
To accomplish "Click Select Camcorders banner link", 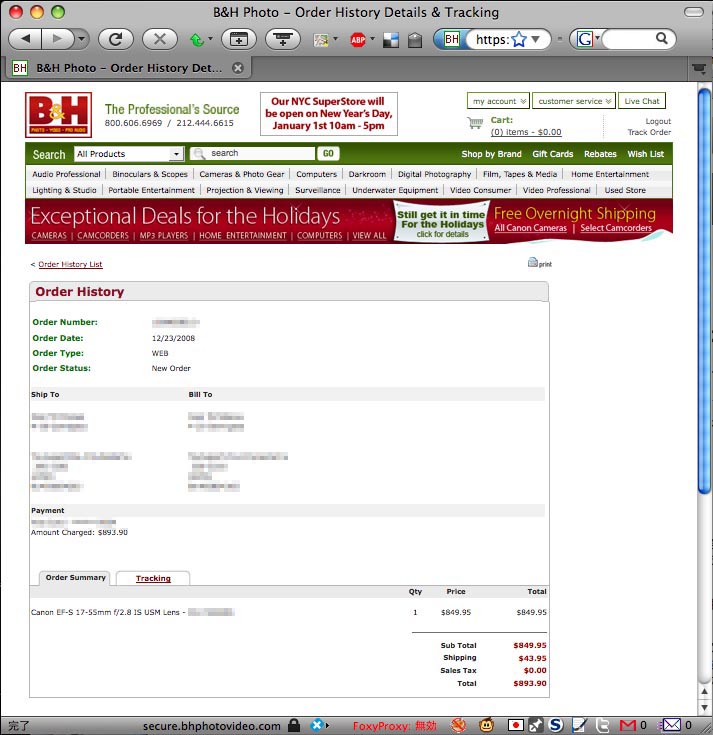I will pos(616,228).
